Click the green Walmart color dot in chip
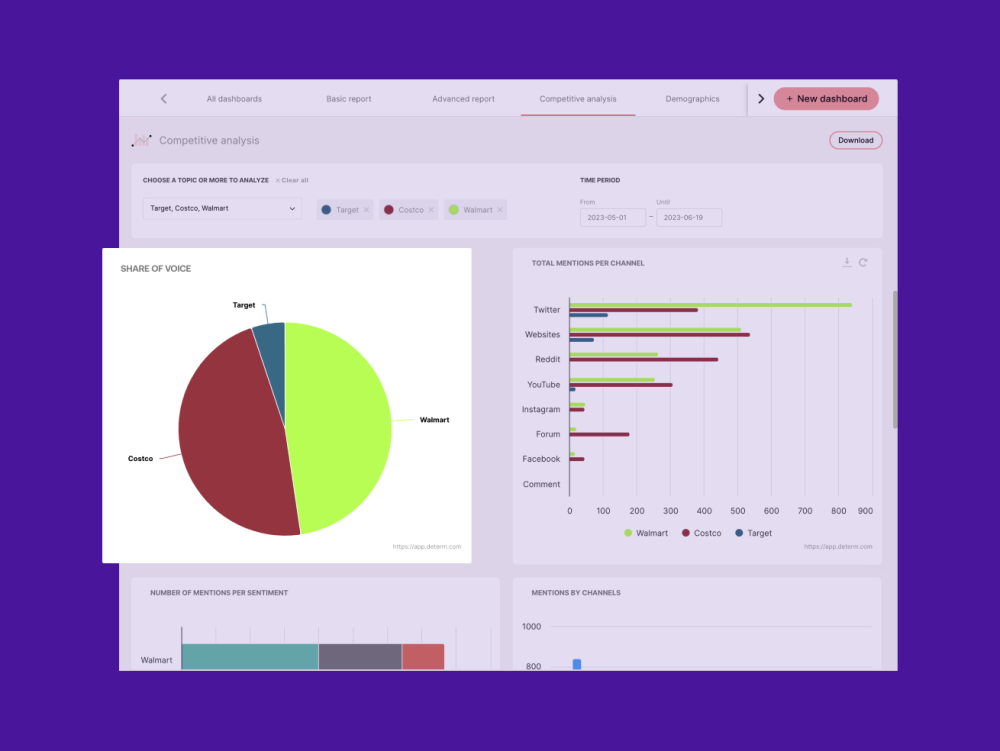The height and width of the screenshot is (751, 1000). click(453, 210)
